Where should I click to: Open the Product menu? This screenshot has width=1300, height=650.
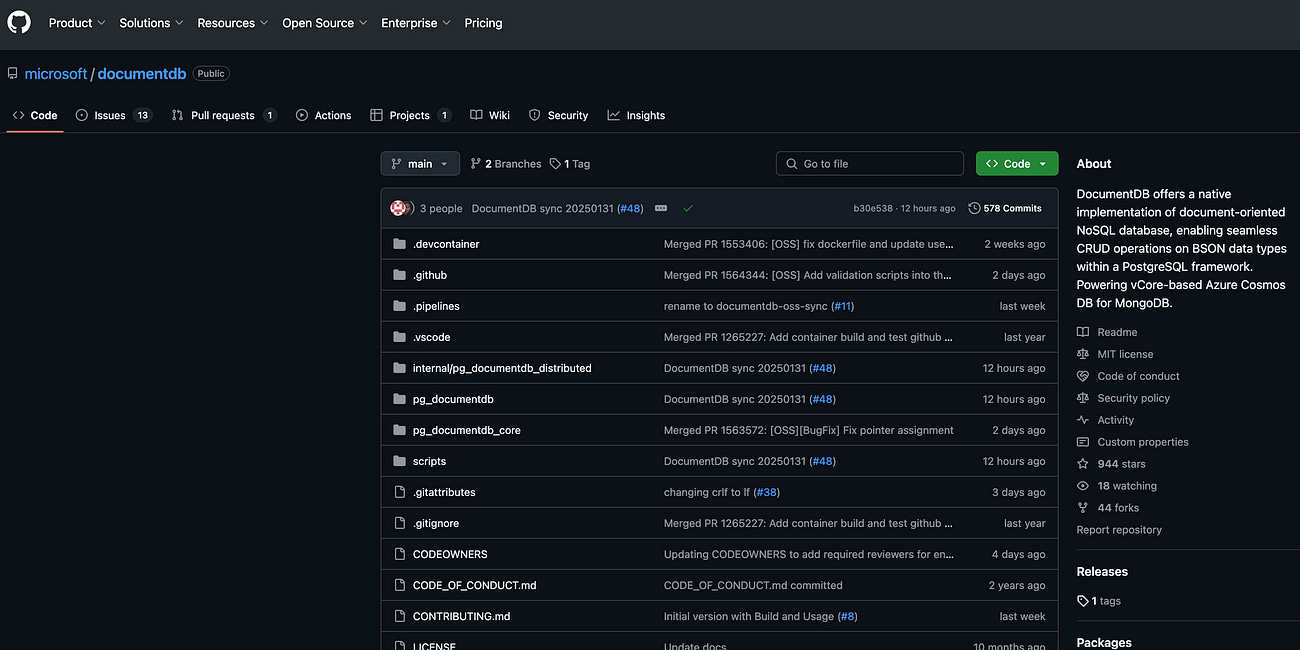pos(77,23)
